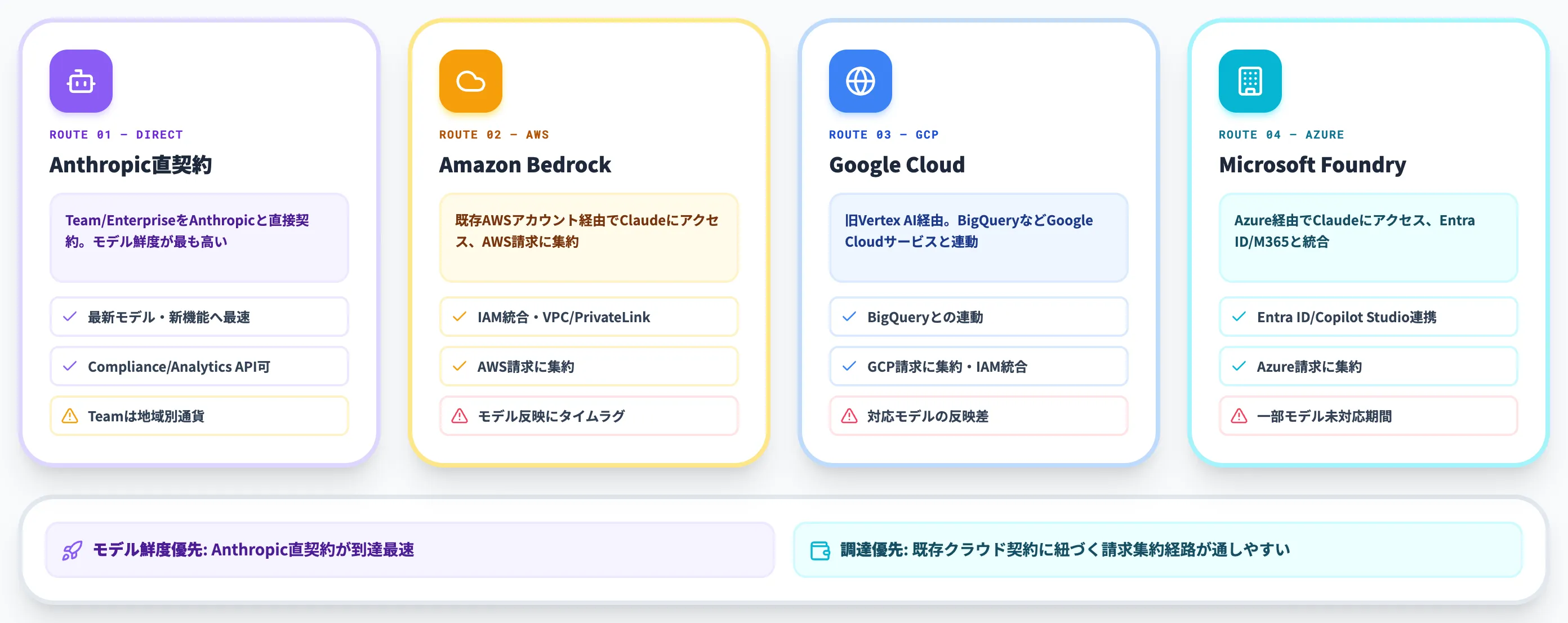This screenshot has width=1568, height=623.
Task: Click the モデル反映にタイムラグ text
Action: click(x=551, y=416)
